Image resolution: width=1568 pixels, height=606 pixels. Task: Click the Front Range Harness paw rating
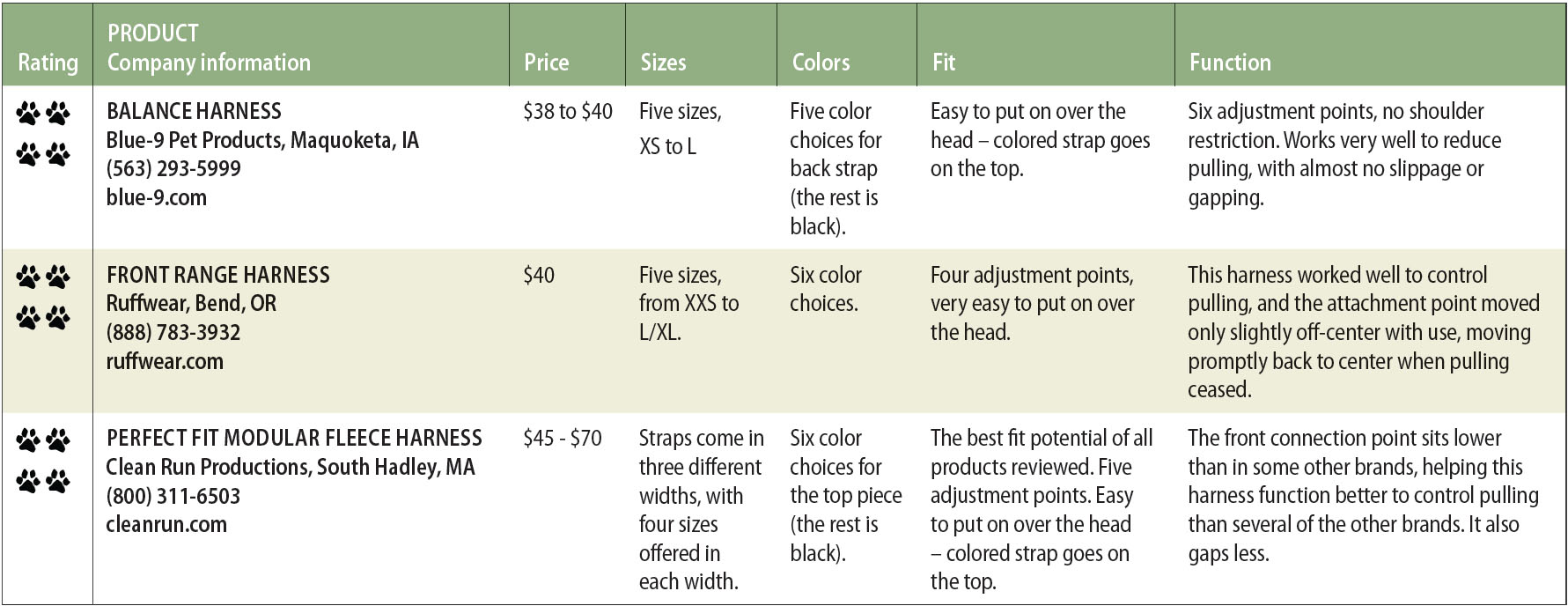(43, 297)
